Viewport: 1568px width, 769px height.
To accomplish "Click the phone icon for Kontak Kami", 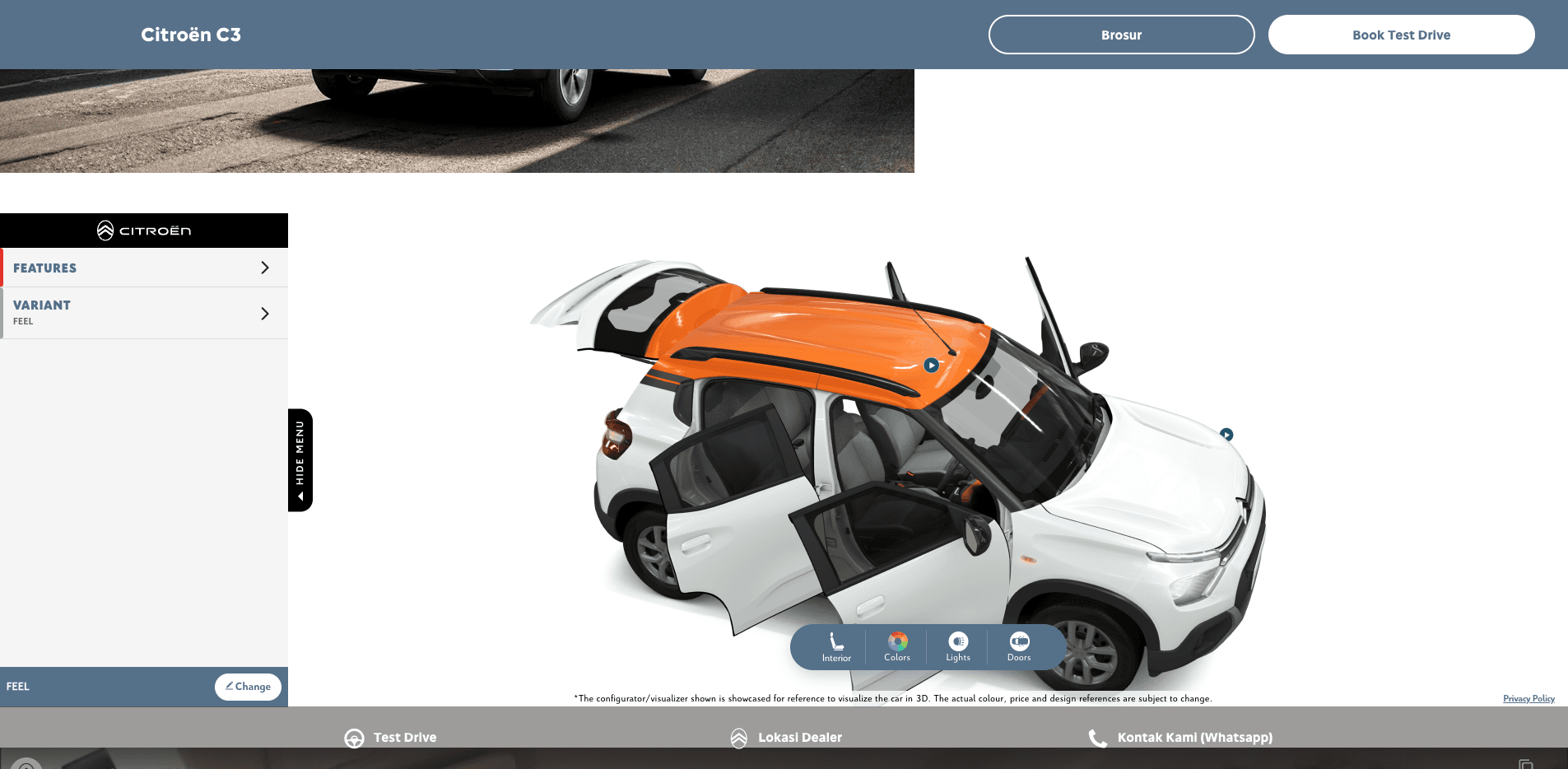I will (1097, 738).
